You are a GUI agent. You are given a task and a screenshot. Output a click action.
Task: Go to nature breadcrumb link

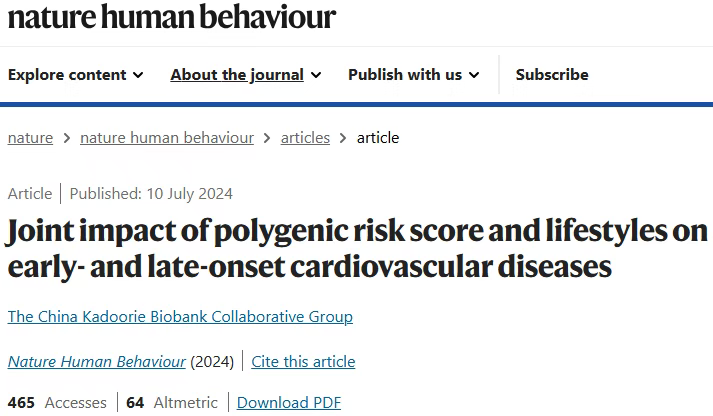pyautogui.click(x=30, y=138)
